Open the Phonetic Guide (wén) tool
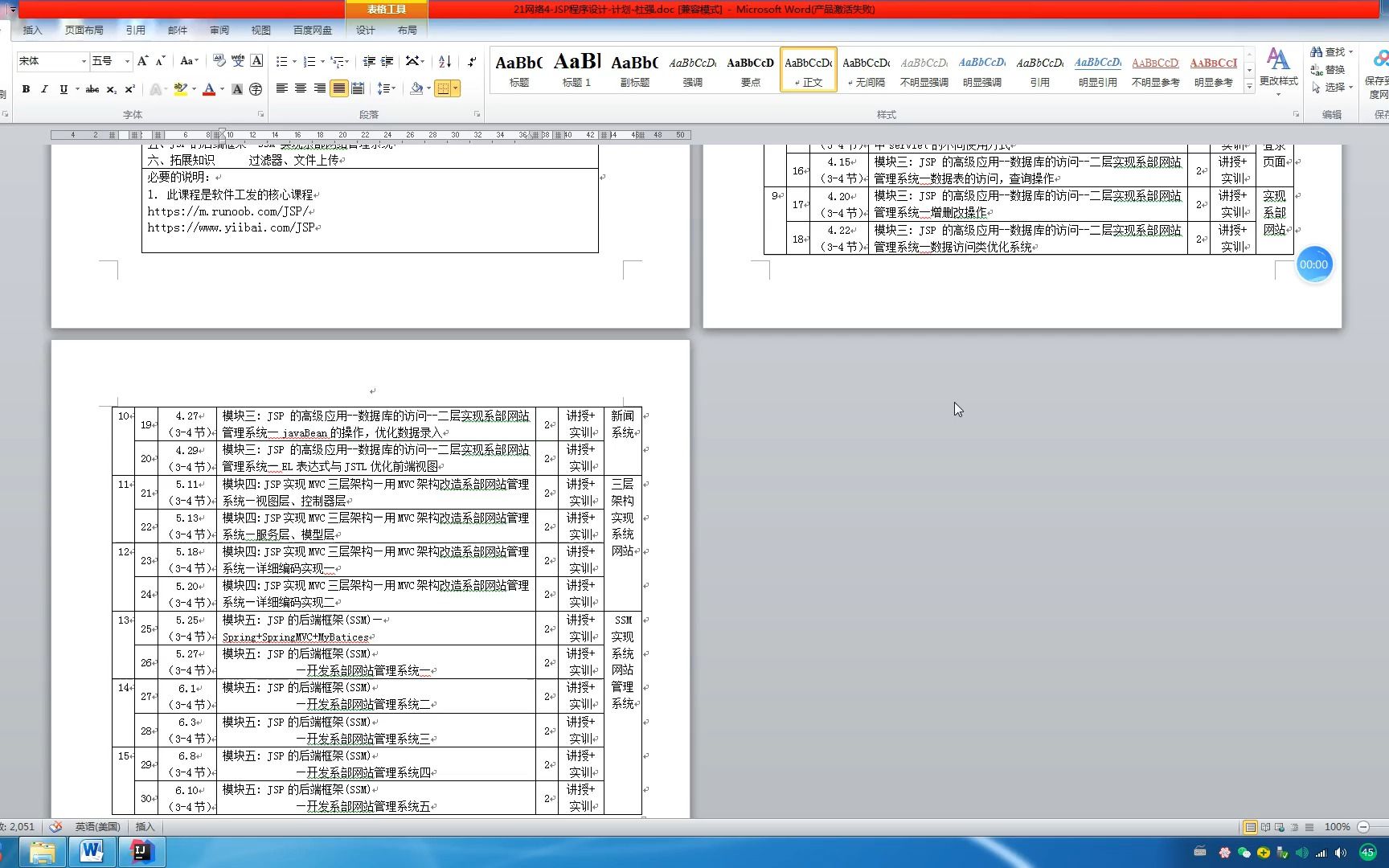The width and height of the screenshot is (1389, 868). (238, 61)
